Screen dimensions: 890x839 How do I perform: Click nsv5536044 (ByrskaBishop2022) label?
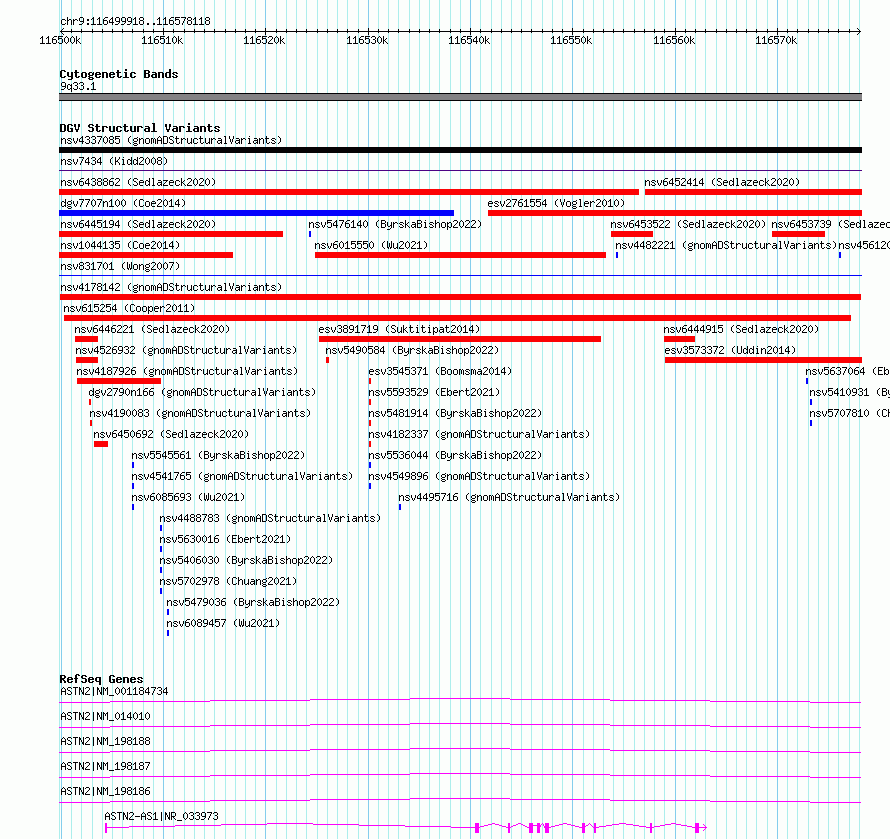pyautogui.click(x=455, y=455)
